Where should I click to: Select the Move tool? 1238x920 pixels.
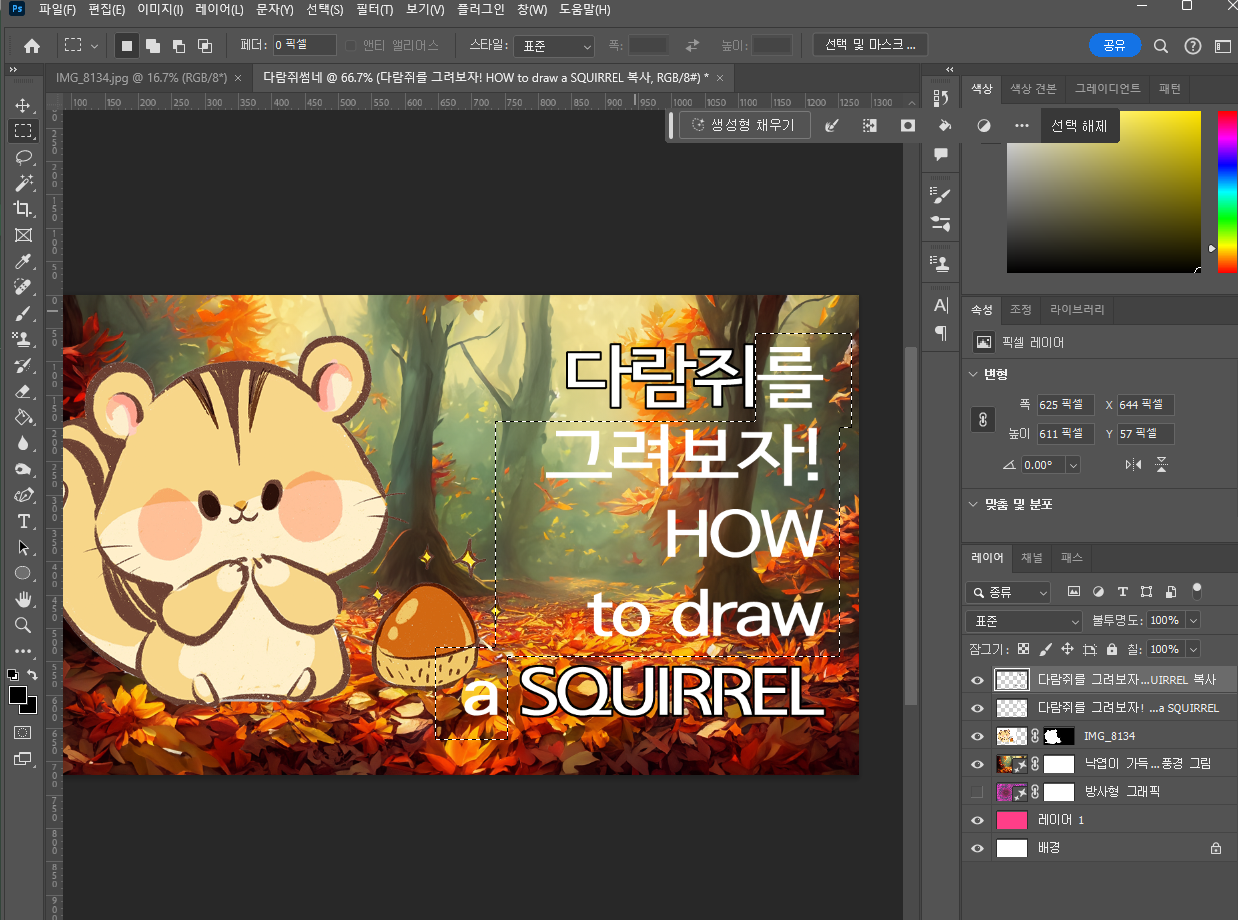click(22, 105)
